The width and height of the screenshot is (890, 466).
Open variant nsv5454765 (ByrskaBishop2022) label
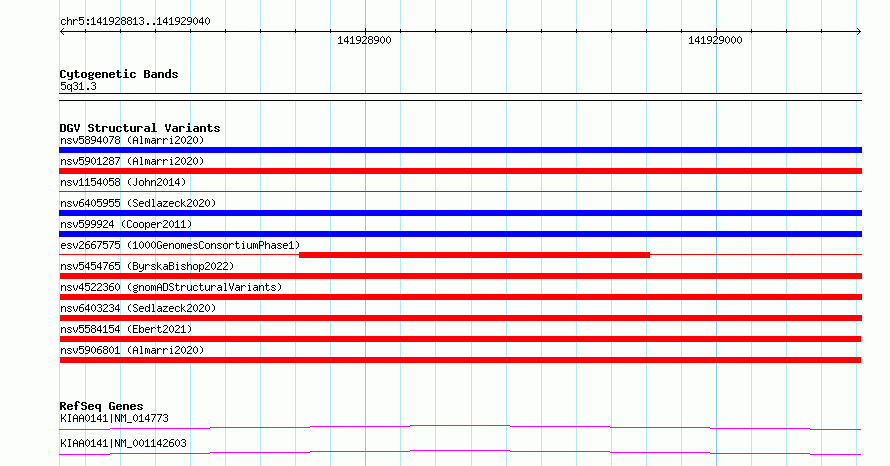pos(147,266)
